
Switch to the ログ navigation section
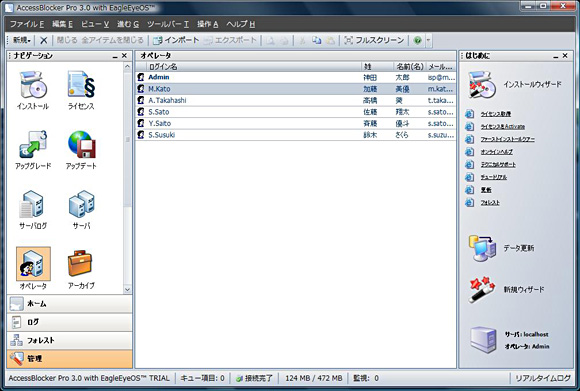(x=70, y=322)
